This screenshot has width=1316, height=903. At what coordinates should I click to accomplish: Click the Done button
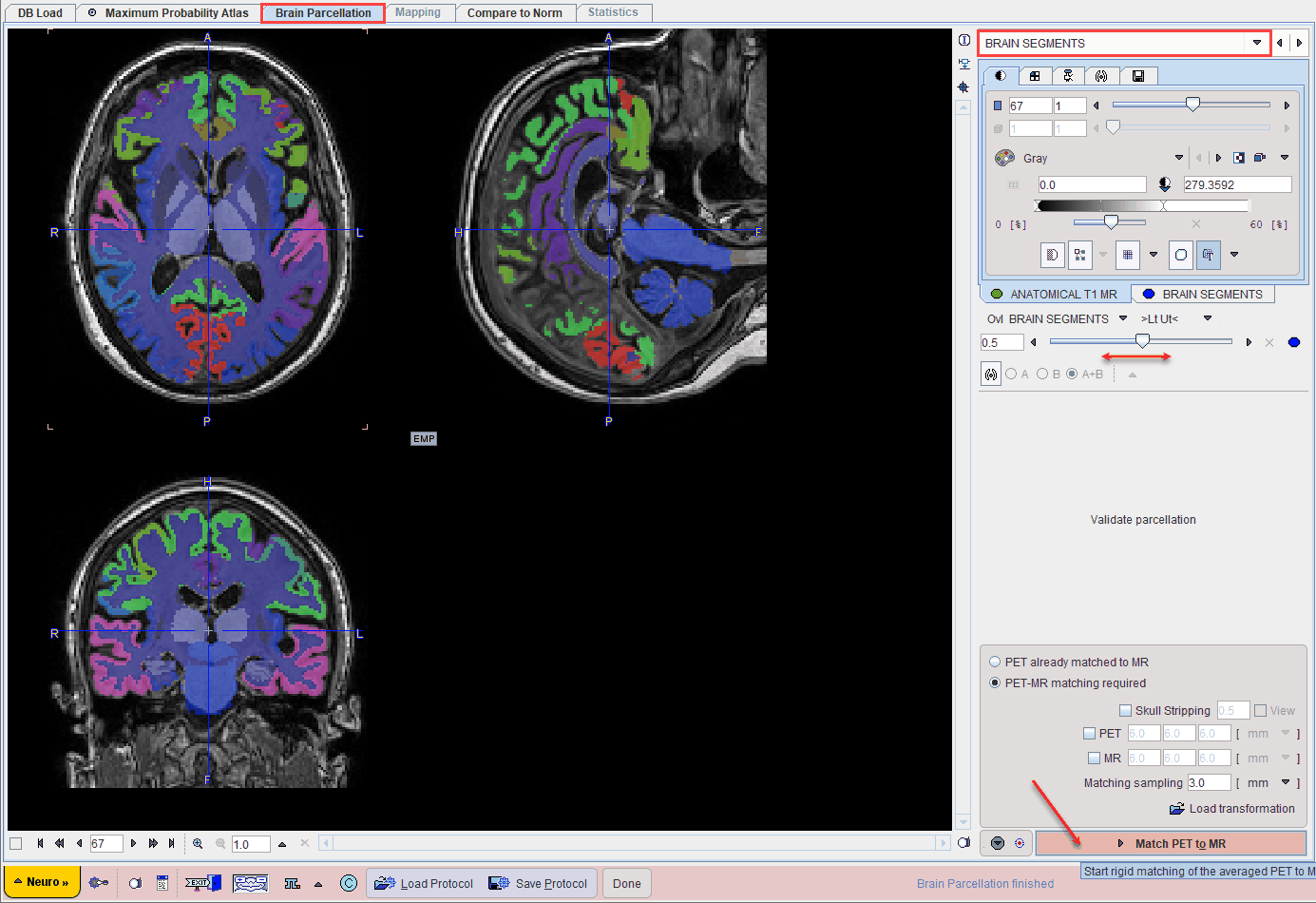[626, 883]
